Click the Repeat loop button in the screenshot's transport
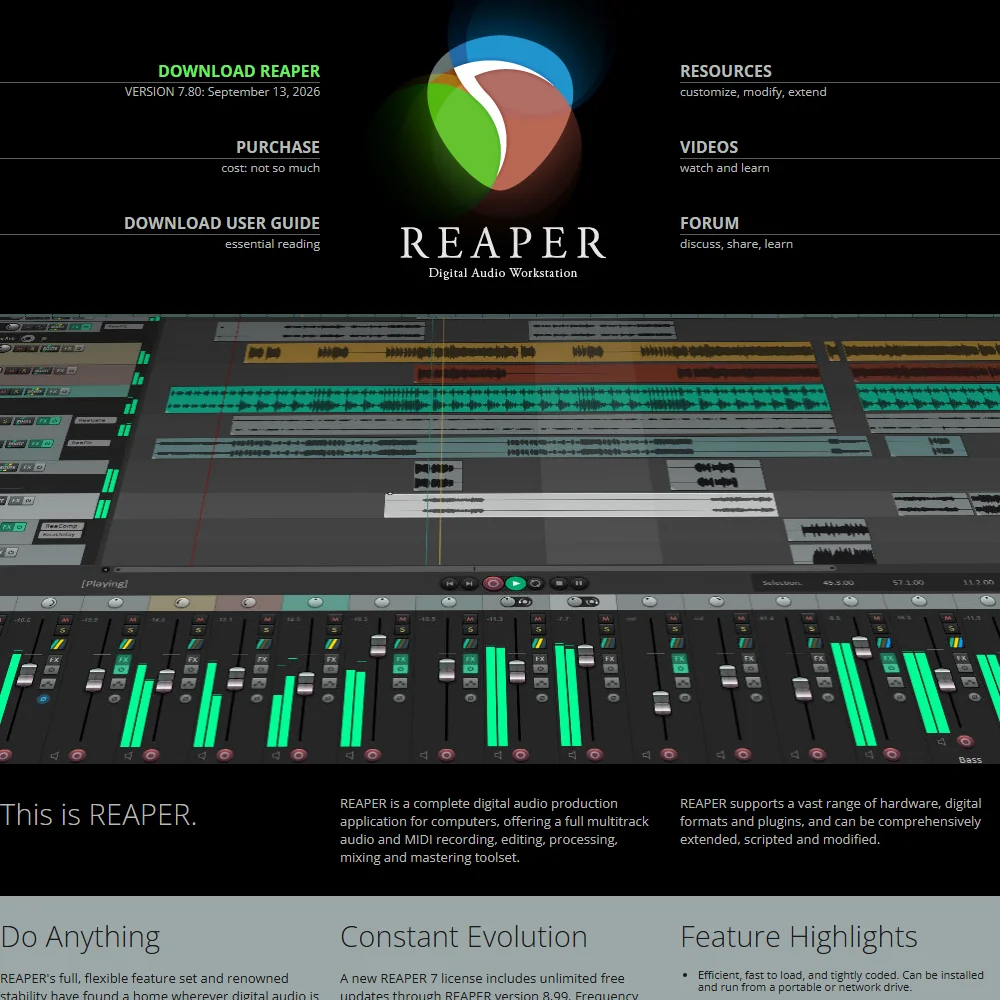This screenshot has width=1000, height=1000. 536,583
